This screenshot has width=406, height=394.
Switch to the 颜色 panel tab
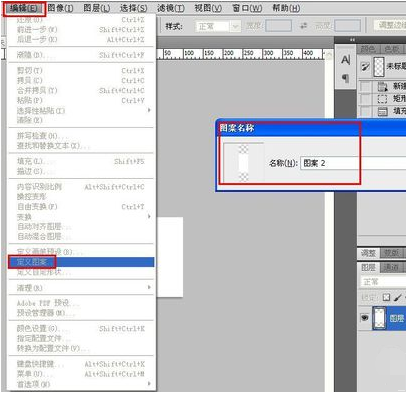(368, 49)
